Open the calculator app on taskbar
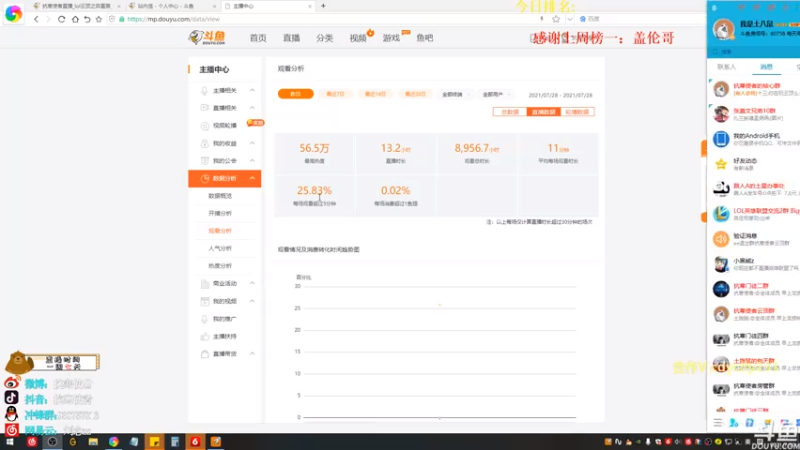 tap(174, 442)
